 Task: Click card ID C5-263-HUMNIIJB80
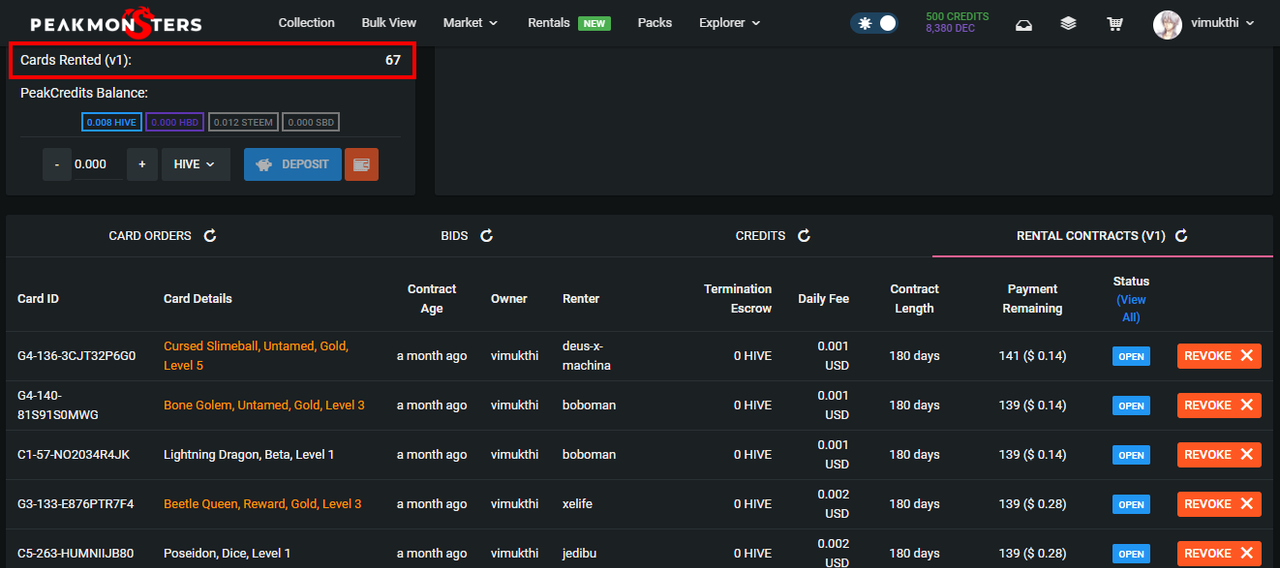pyautogui.click(x=76, y=553)
